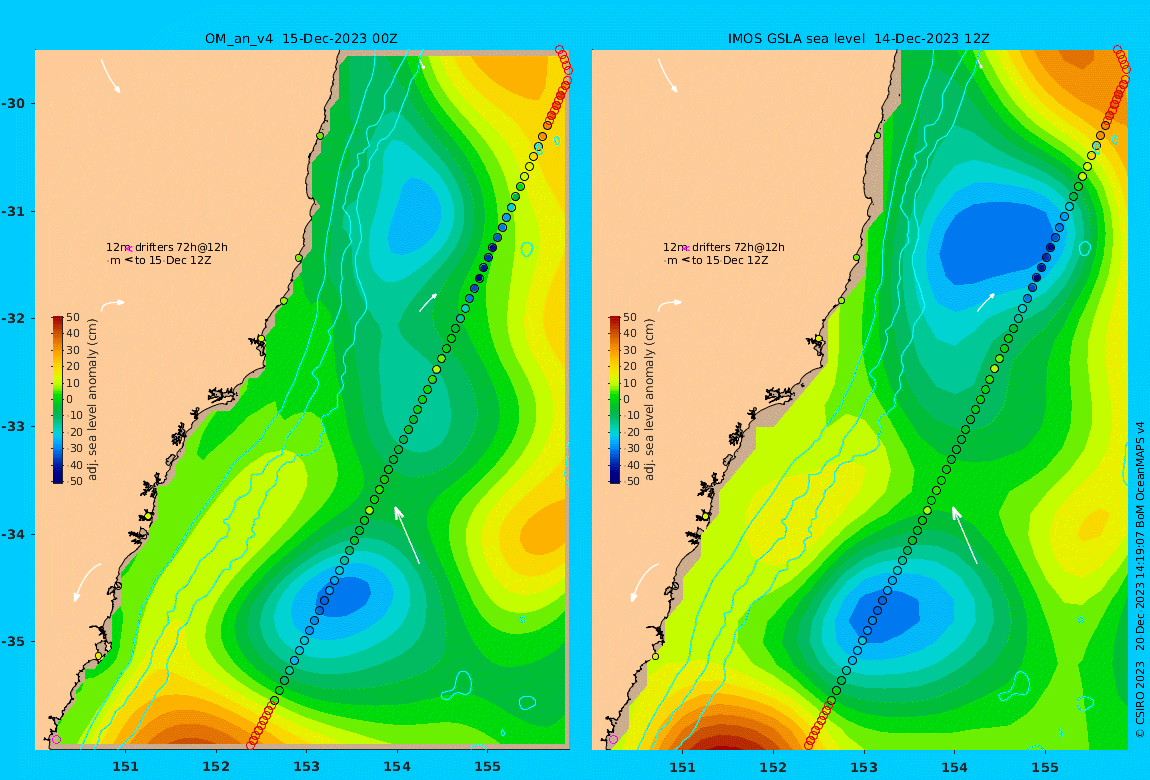Click 'adj. sea level anomaly (cm)' label in right map

tap(649, 400)
